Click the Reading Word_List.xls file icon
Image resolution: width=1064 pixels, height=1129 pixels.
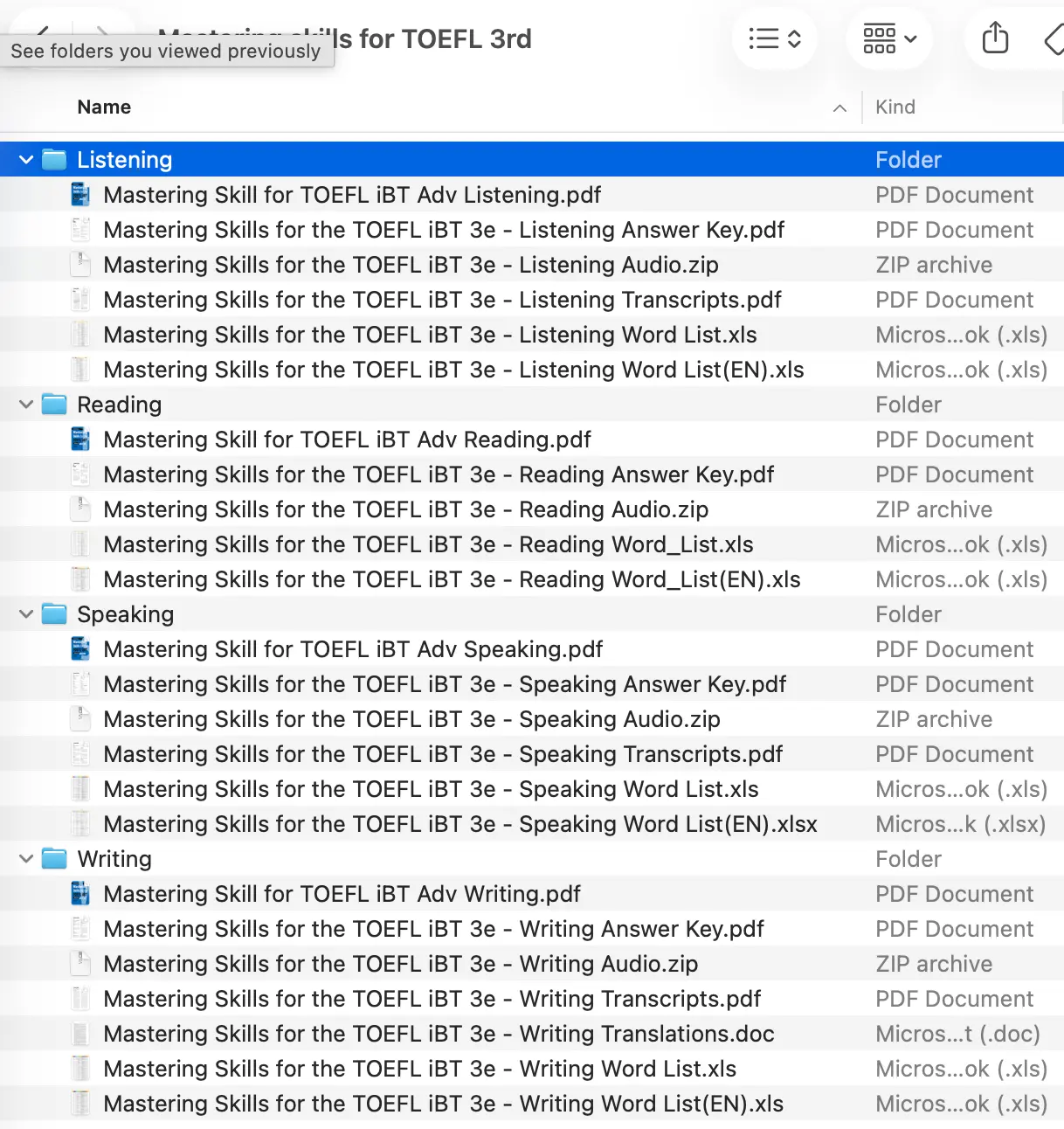[x=80, y=544]
